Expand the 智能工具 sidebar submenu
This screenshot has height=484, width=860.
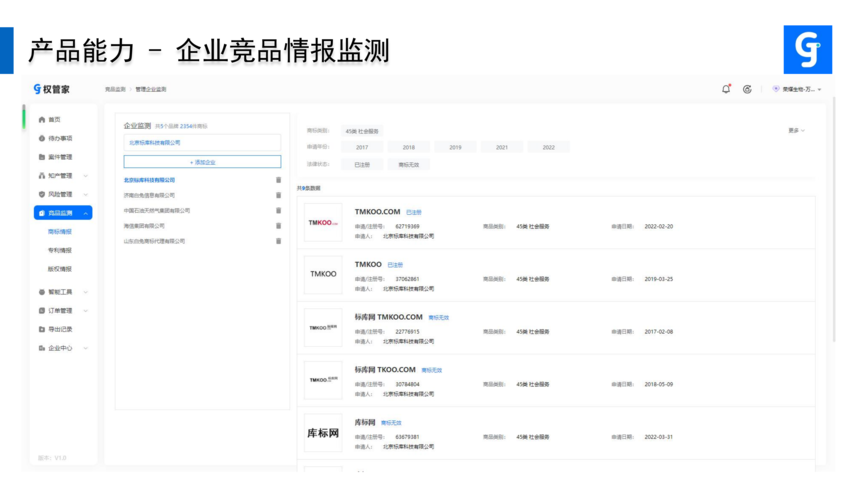pos(86,292)
